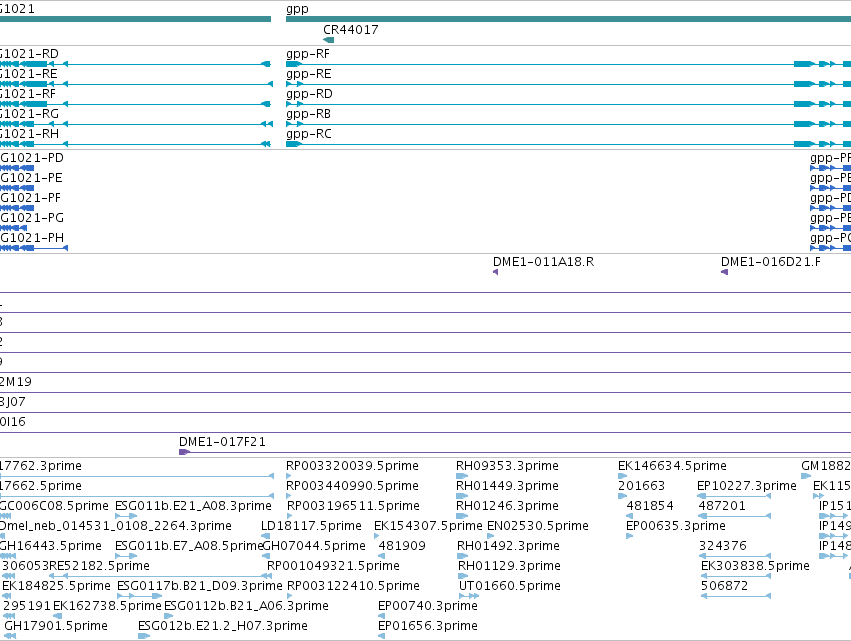Viewport: 851px width, 641px height.
Task: Click the LD18117.5prime EST label
Action: (311, 526)
